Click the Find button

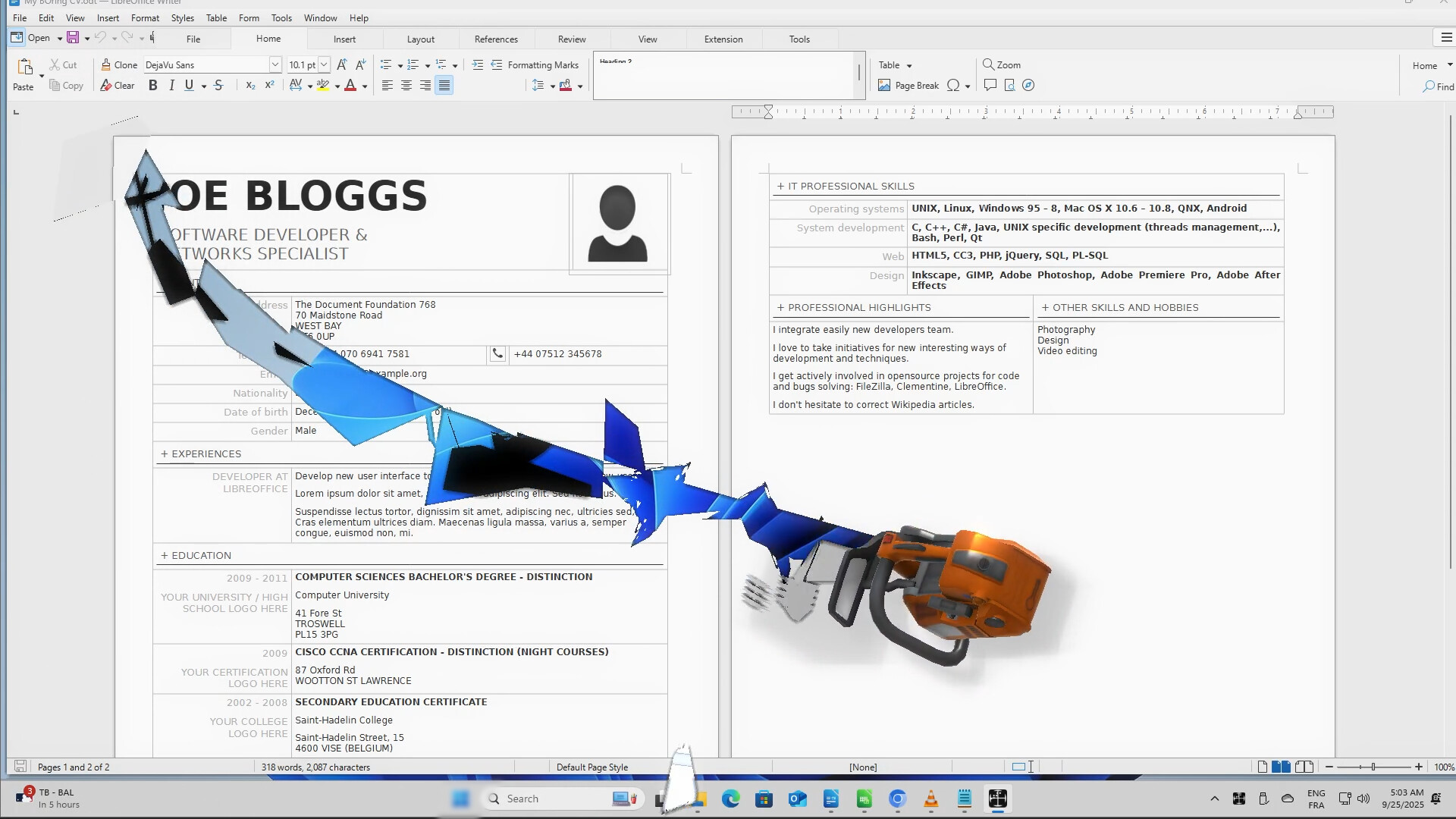coord(1439,86)
